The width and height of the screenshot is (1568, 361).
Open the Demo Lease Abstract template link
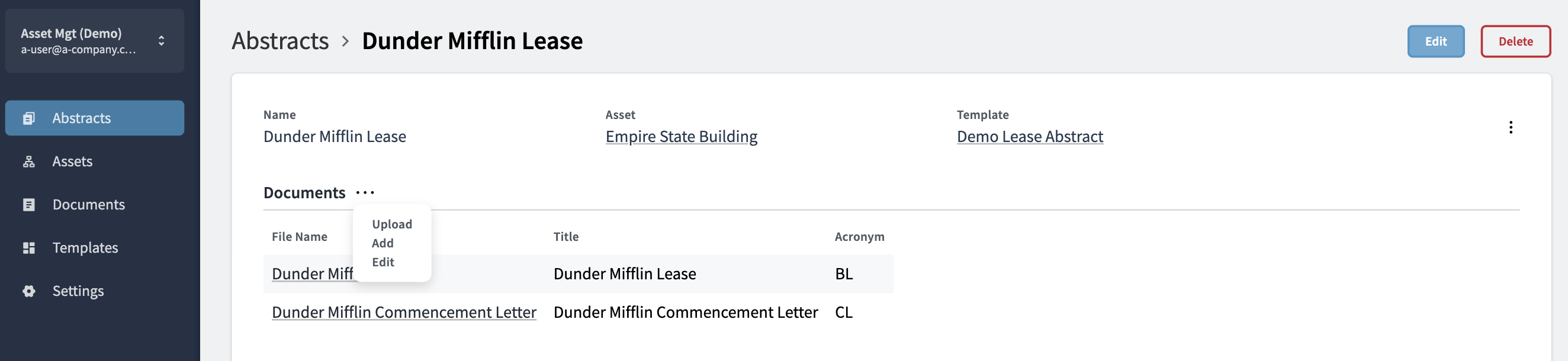1029,136
